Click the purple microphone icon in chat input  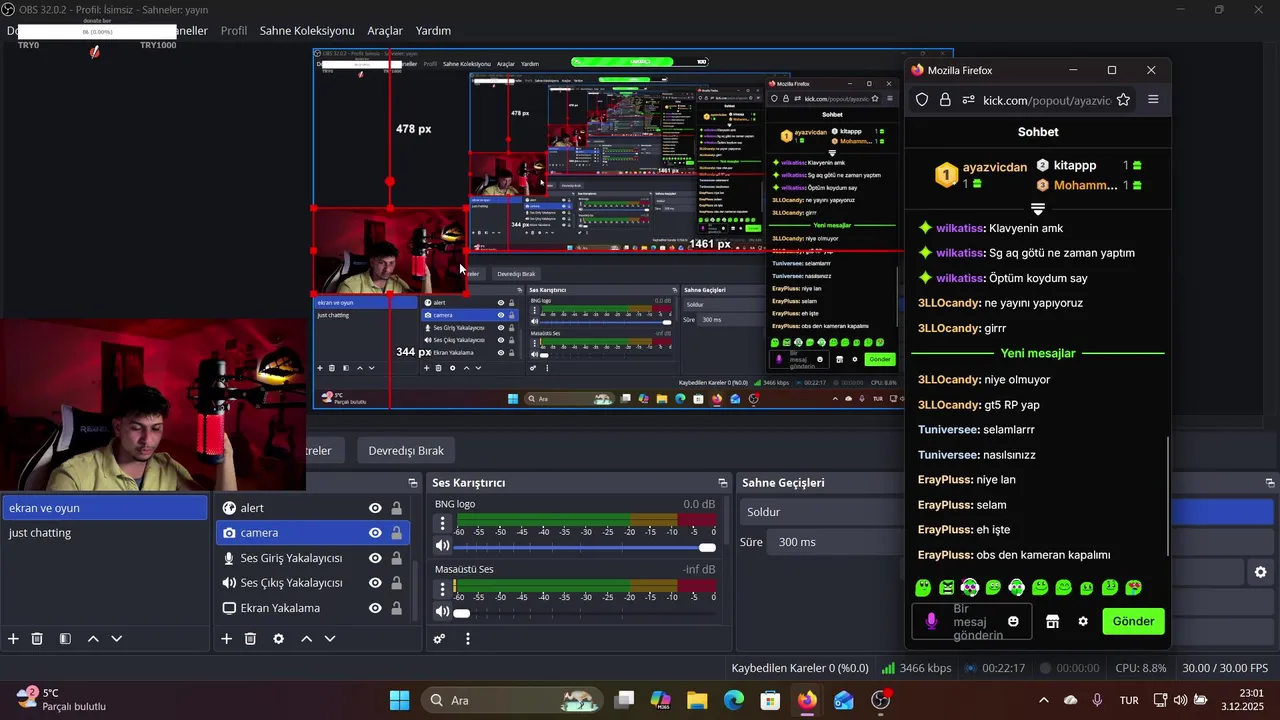point(931,621)
